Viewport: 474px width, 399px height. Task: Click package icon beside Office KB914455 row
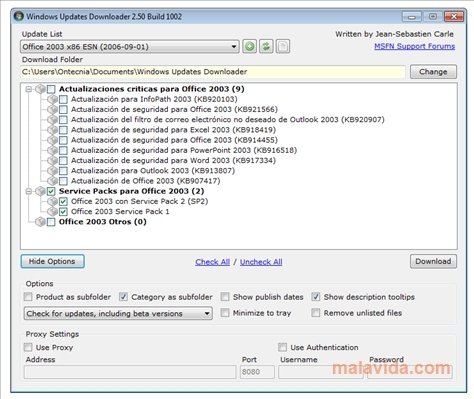click(52, 140)
